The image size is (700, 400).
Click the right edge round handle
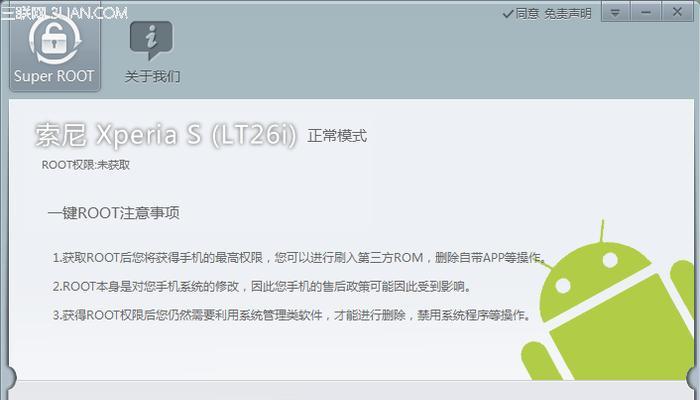(x=693, y=378)
